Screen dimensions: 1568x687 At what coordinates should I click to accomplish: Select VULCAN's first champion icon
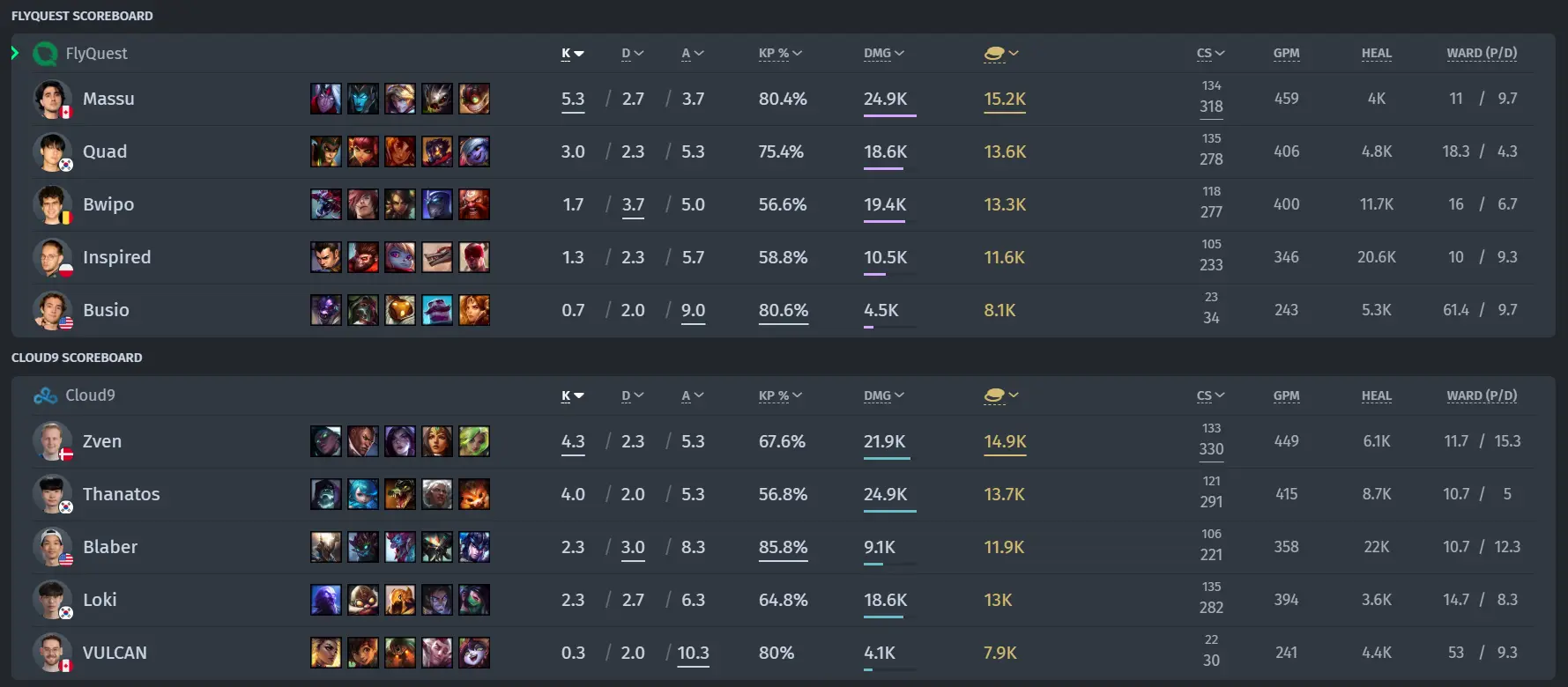326,653
